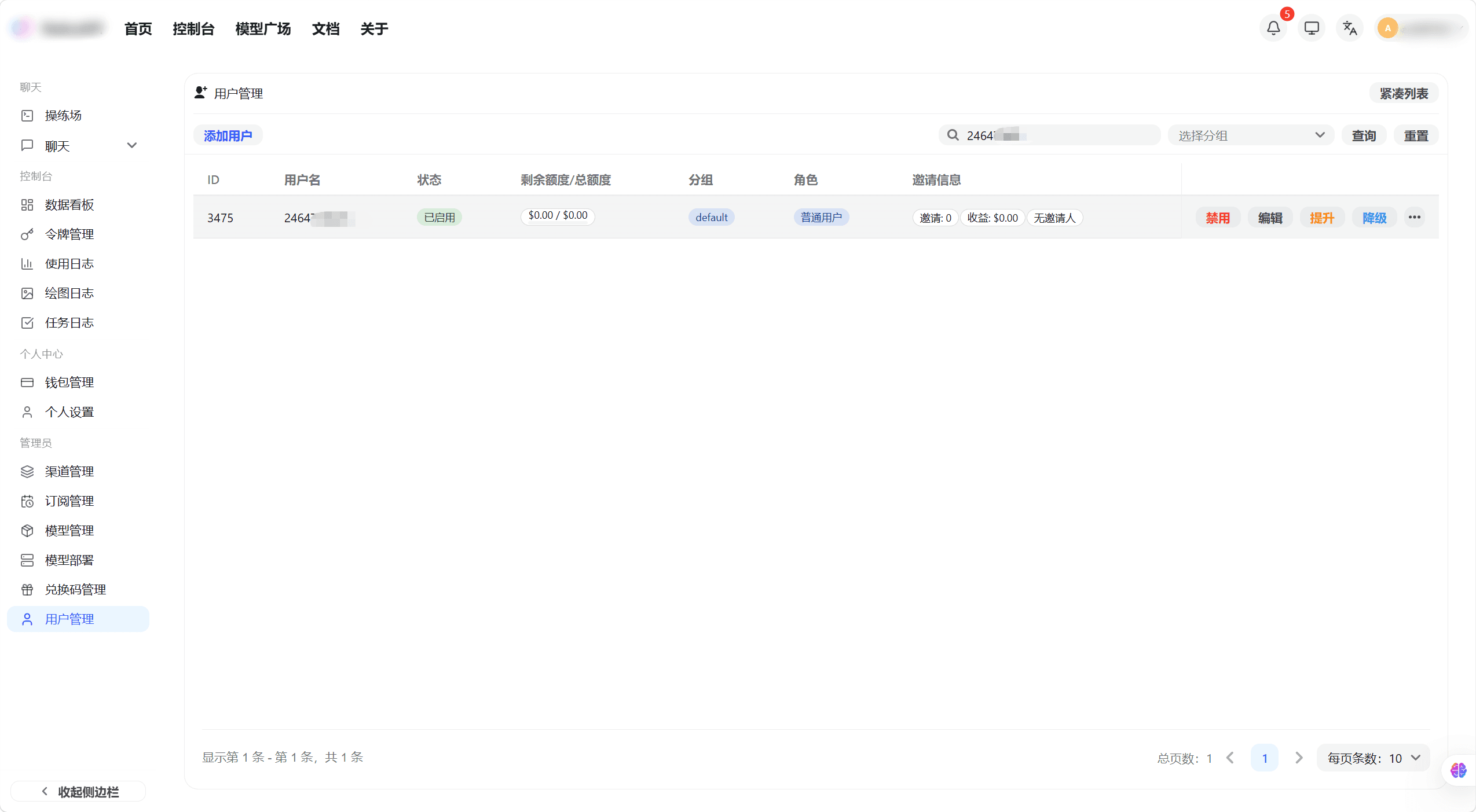Toggle the 紧凑列表 compact list view
Image resolution: width=1476 pixels, height=812 pixels.
(1403, 94)
